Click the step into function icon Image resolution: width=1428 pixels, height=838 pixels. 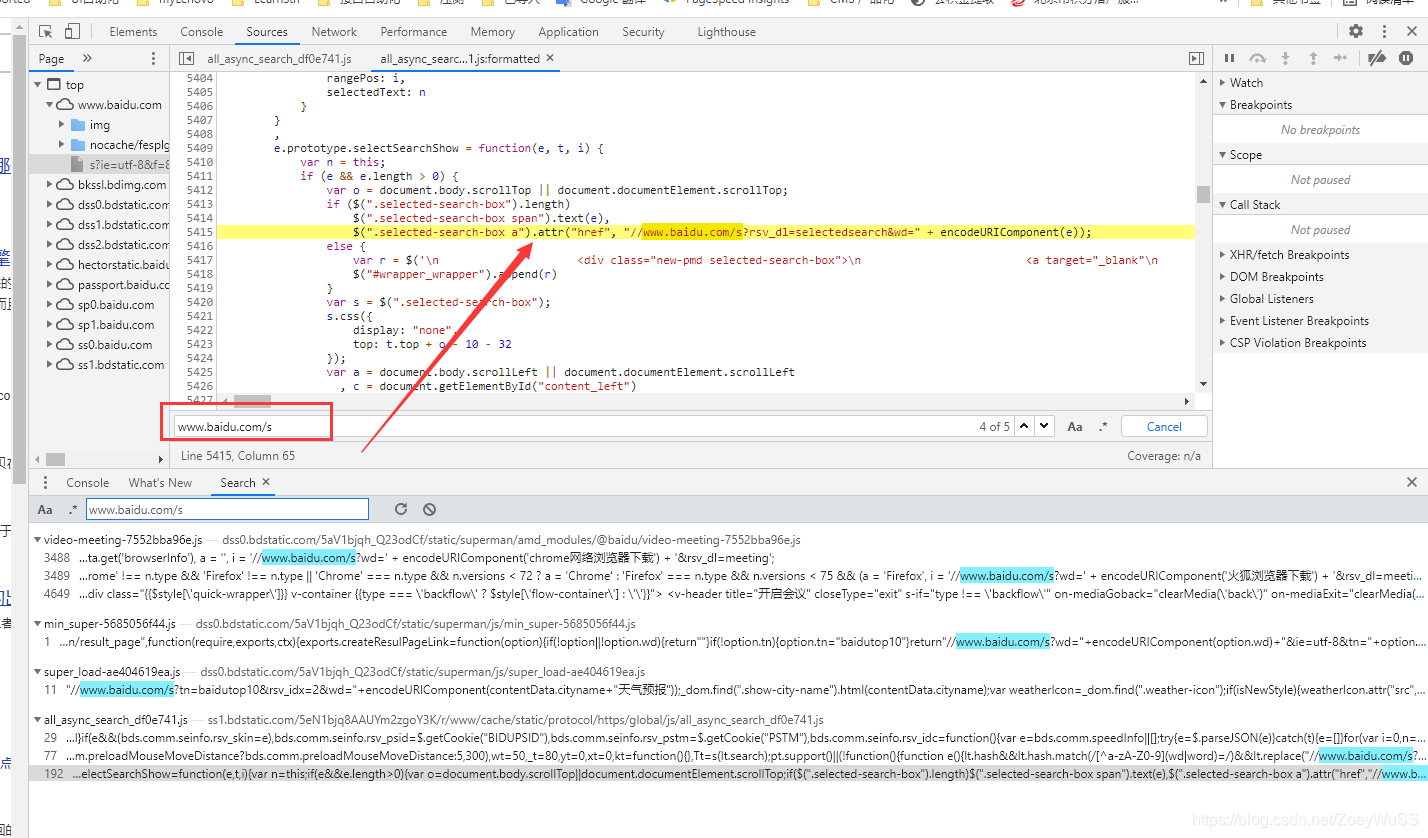tap(1286, 59)
